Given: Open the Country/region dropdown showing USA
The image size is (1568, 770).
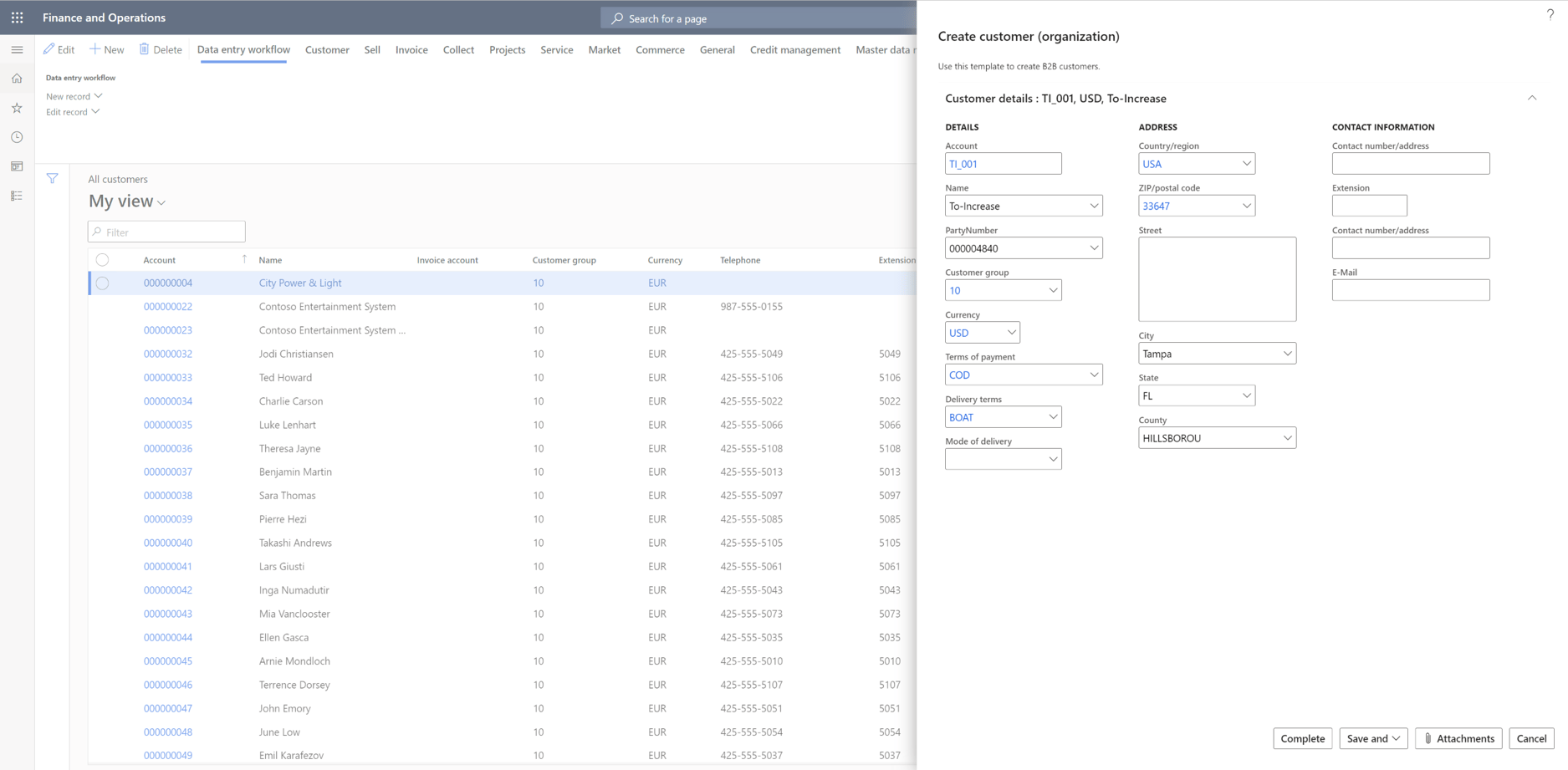Looking at the screenshot, I should (x=1247, y=163).
